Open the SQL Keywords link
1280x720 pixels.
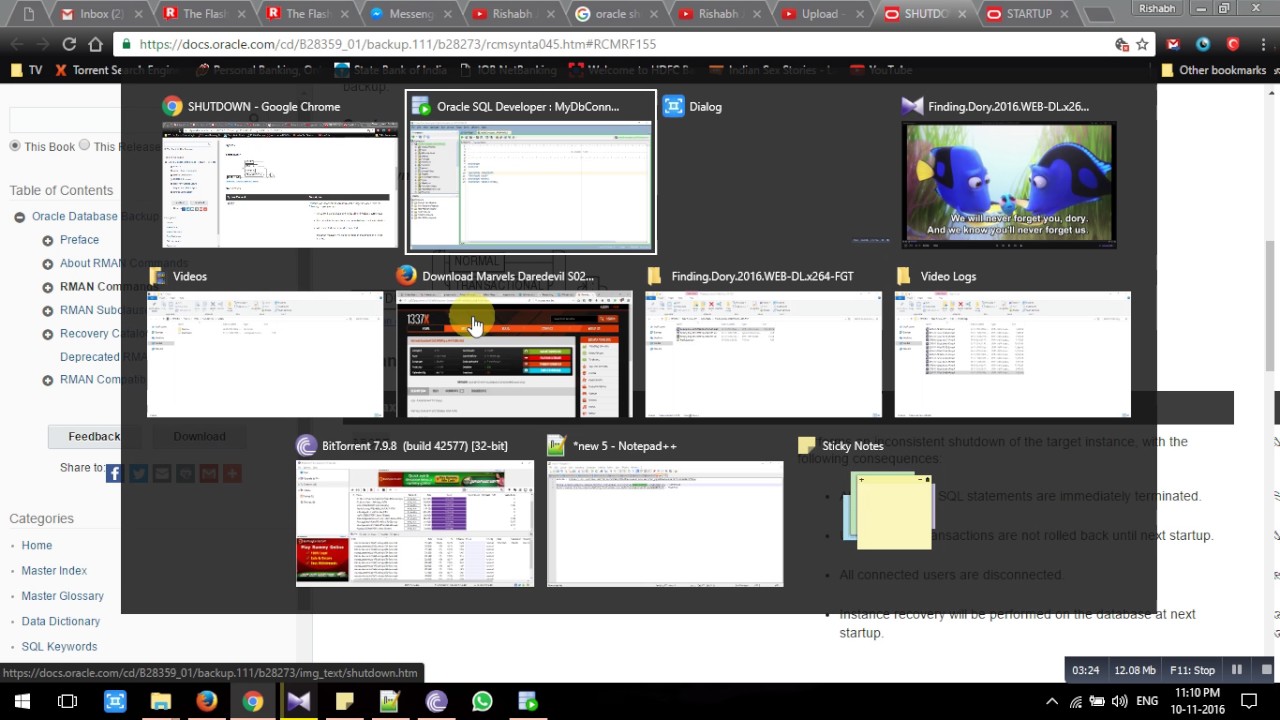[x=59, y=646]
